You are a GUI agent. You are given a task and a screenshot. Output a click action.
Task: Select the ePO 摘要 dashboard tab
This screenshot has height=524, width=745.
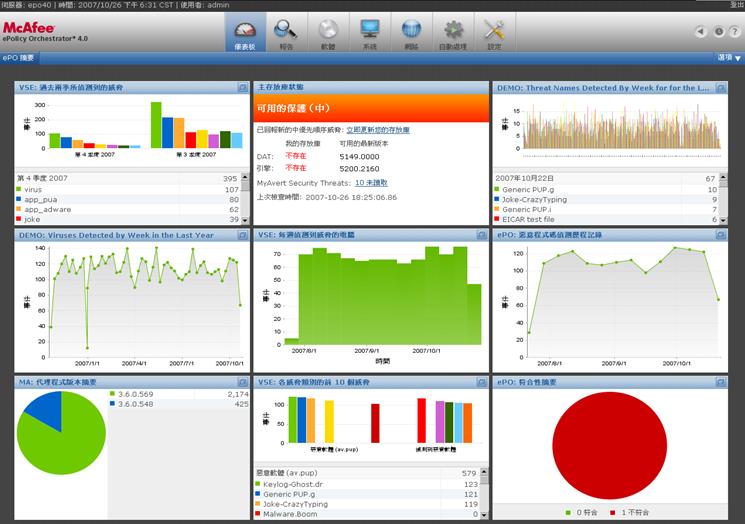[19, 58]
